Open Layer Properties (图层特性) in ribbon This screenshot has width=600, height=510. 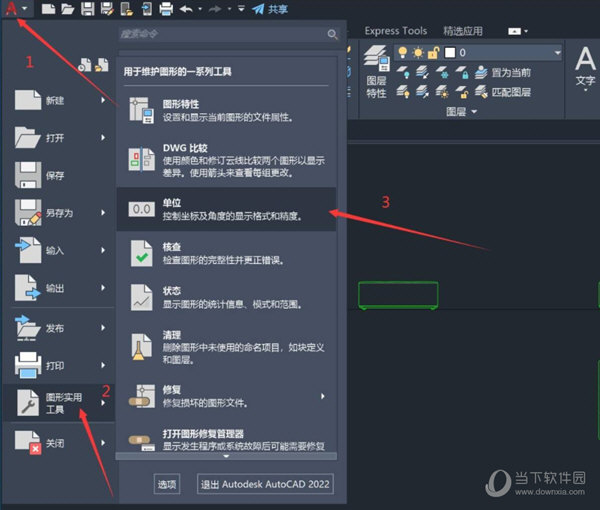coord(376,75)
